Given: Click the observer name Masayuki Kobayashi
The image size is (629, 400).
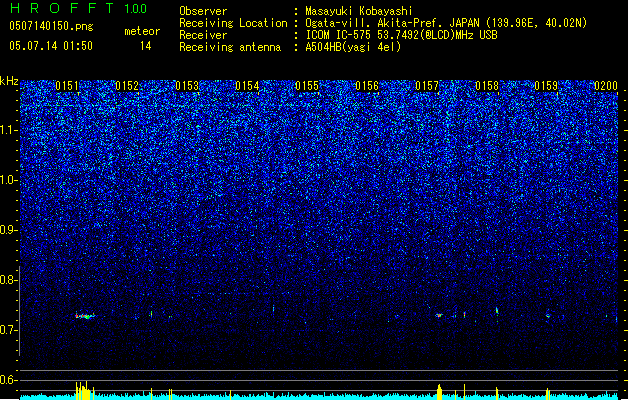Looking at the screenshot, I should click(x=359, y=11).
